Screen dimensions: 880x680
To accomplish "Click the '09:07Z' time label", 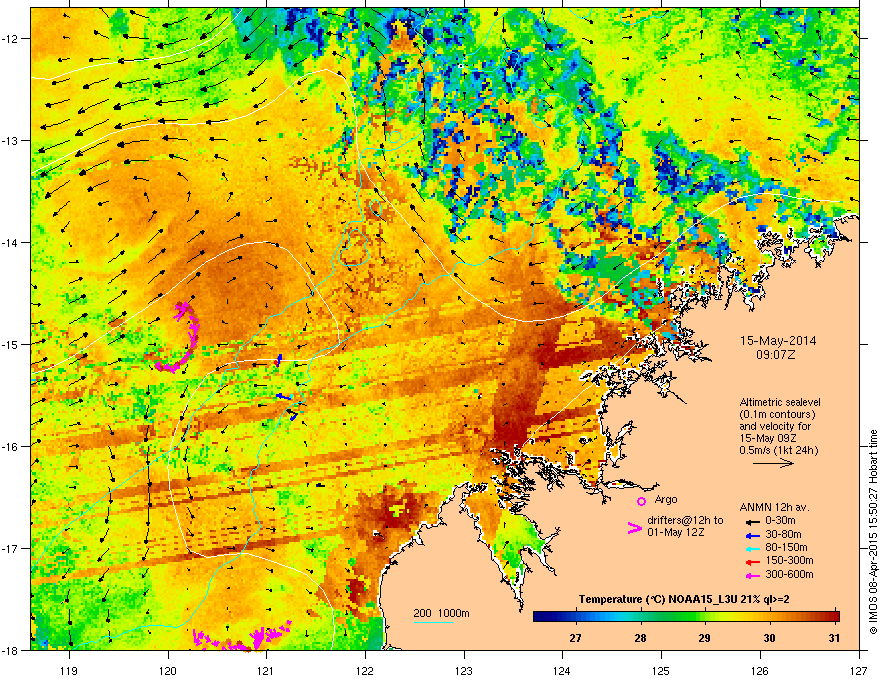I will pos(778,355).
